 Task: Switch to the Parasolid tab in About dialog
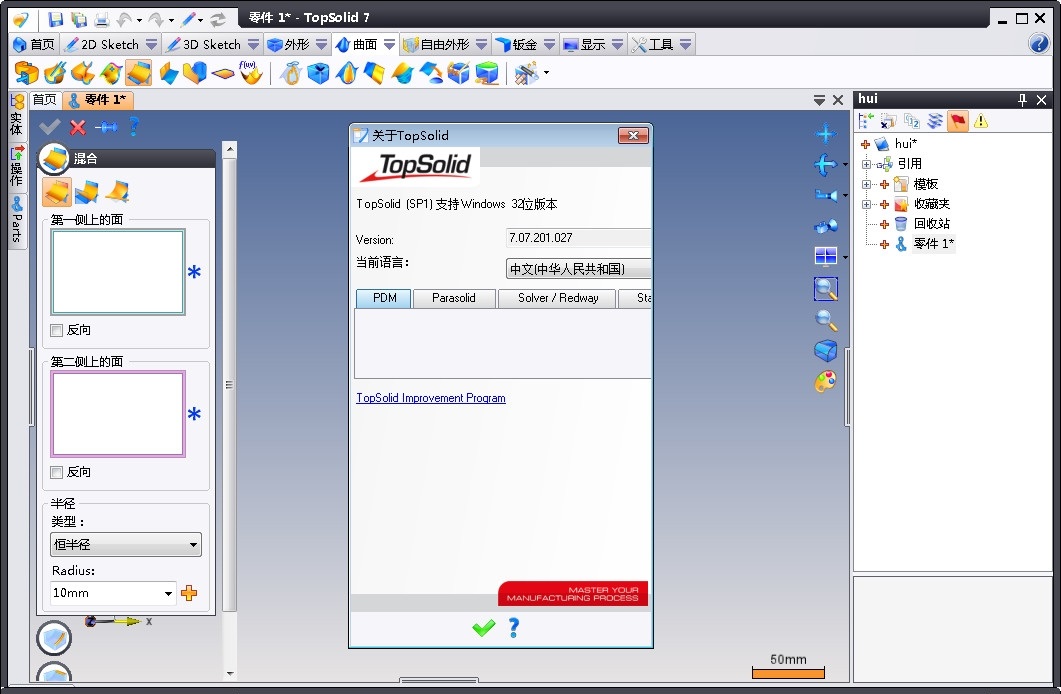pos(453,298)
